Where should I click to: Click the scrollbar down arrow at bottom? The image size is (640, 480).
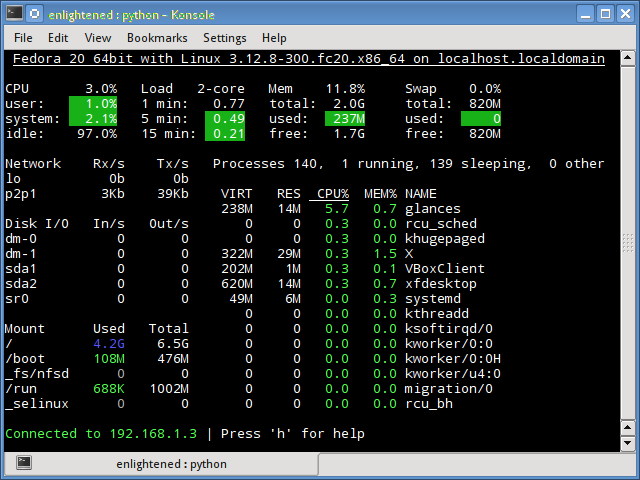(x=627, y=443)
